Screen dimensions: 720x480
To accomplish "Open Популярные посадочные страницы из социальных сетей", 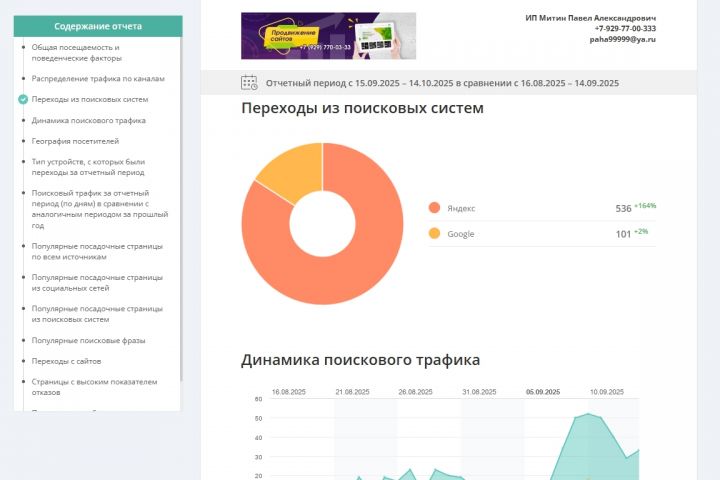I will [97, 282].
